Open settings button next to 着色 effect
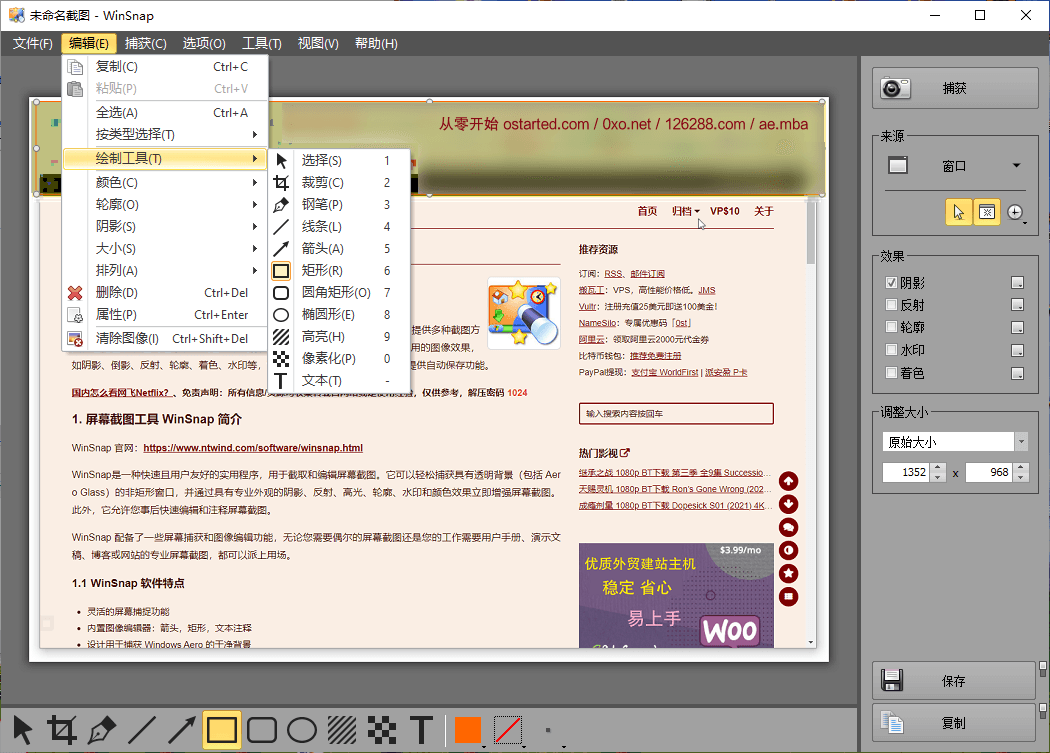 tap(1017, 373)
